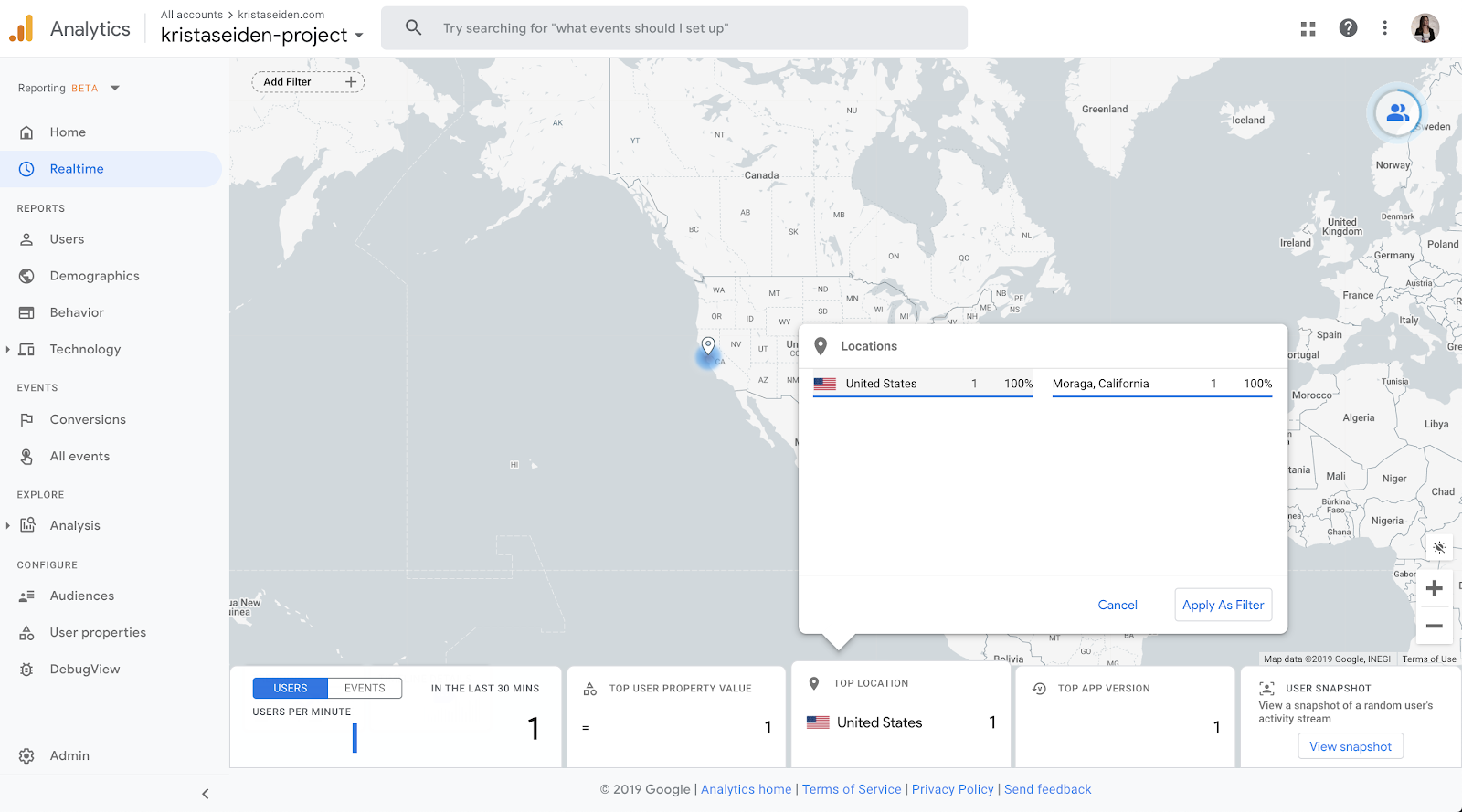Click the Conversions flag icon

point(26,419)
